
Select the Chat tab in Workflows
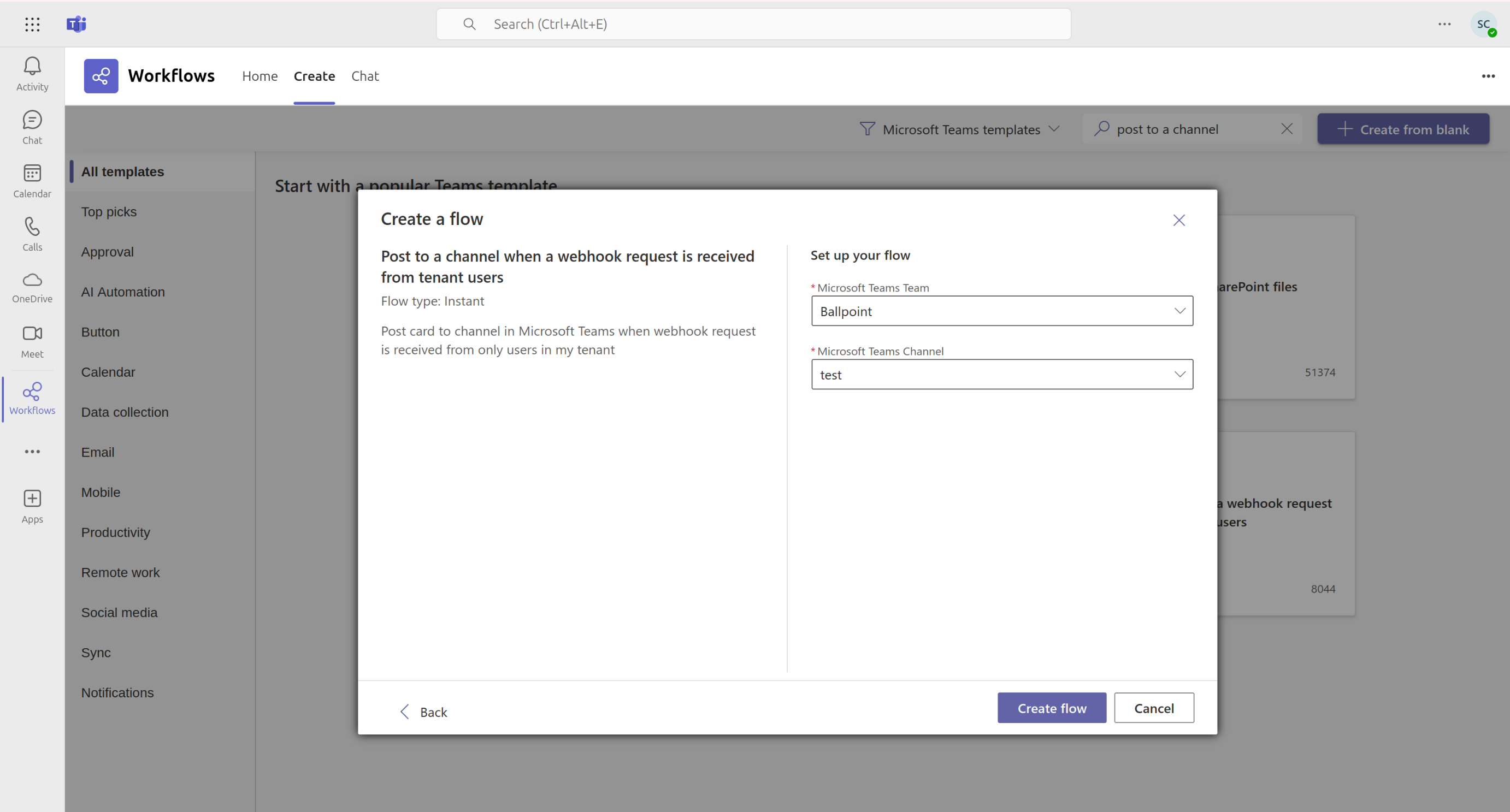(364, 76)
